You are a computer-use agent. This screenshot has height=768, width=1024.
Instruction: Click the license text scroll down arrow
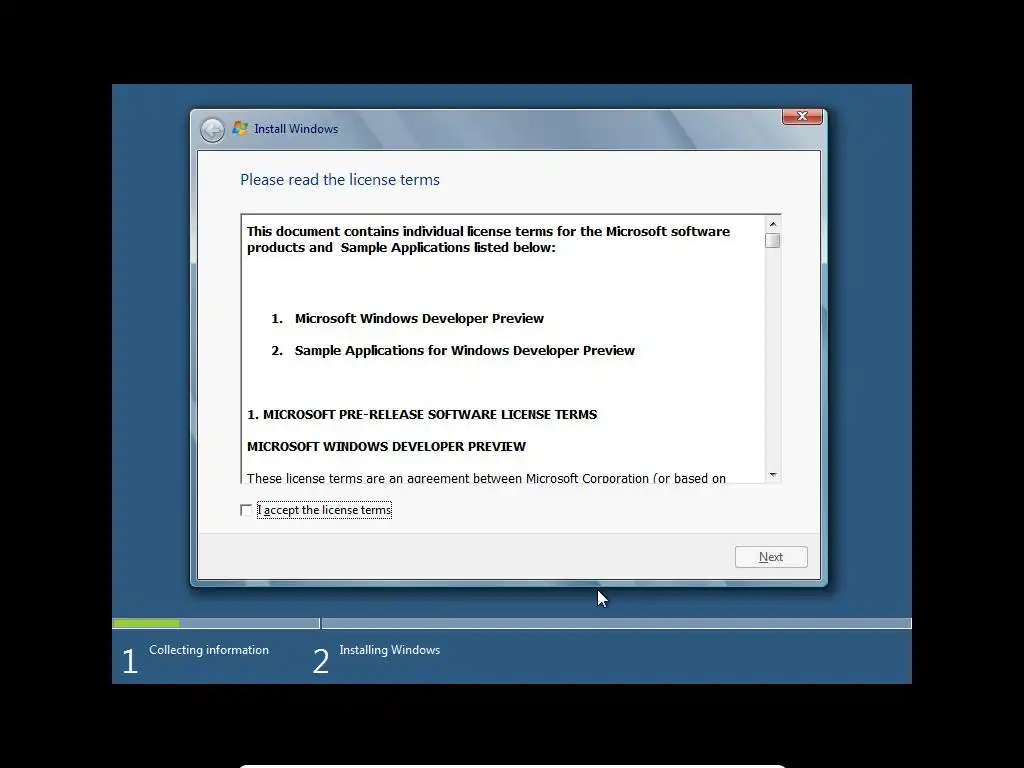pyautogui.click(x=773, y=475)
